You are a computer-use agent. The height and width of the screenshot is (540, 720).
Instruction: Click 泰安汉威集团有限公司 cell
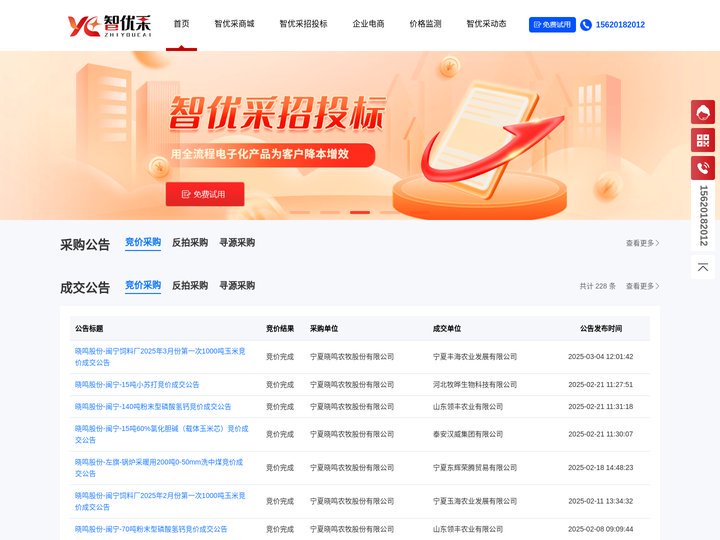[x=468, y=434]
